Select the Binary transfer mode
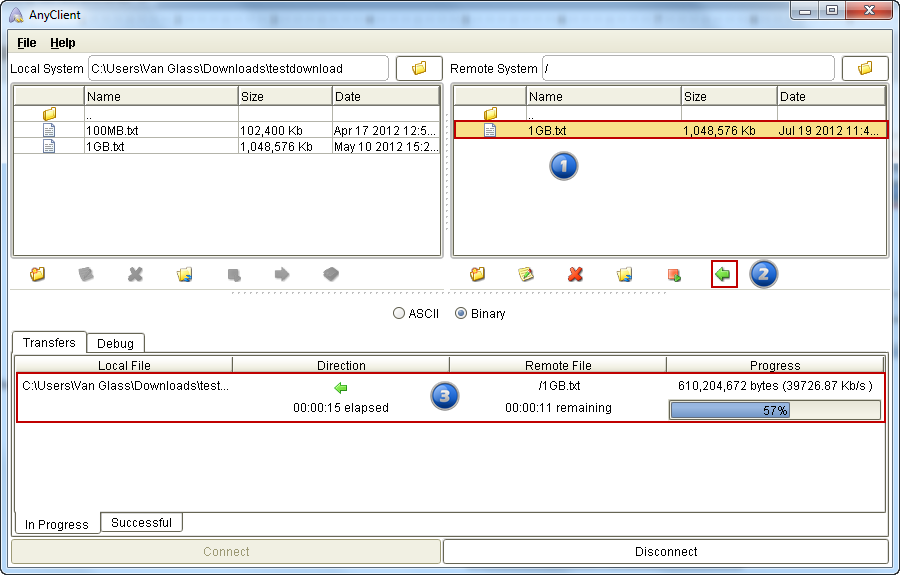 [x=461, y=313]
